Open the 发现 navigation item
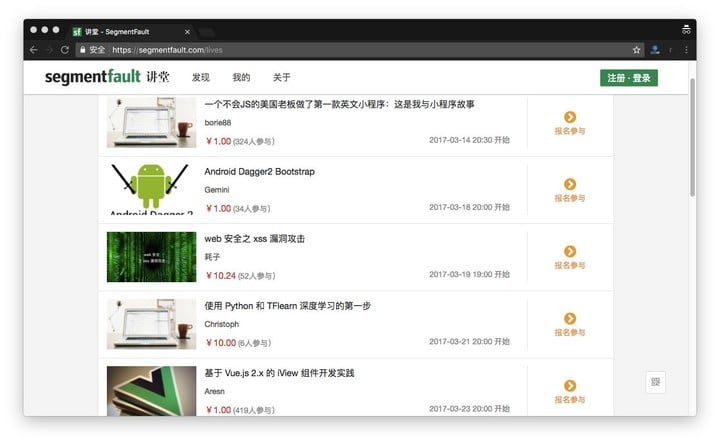The height and width of the screenshot is (444, 720). pos(201,77)
